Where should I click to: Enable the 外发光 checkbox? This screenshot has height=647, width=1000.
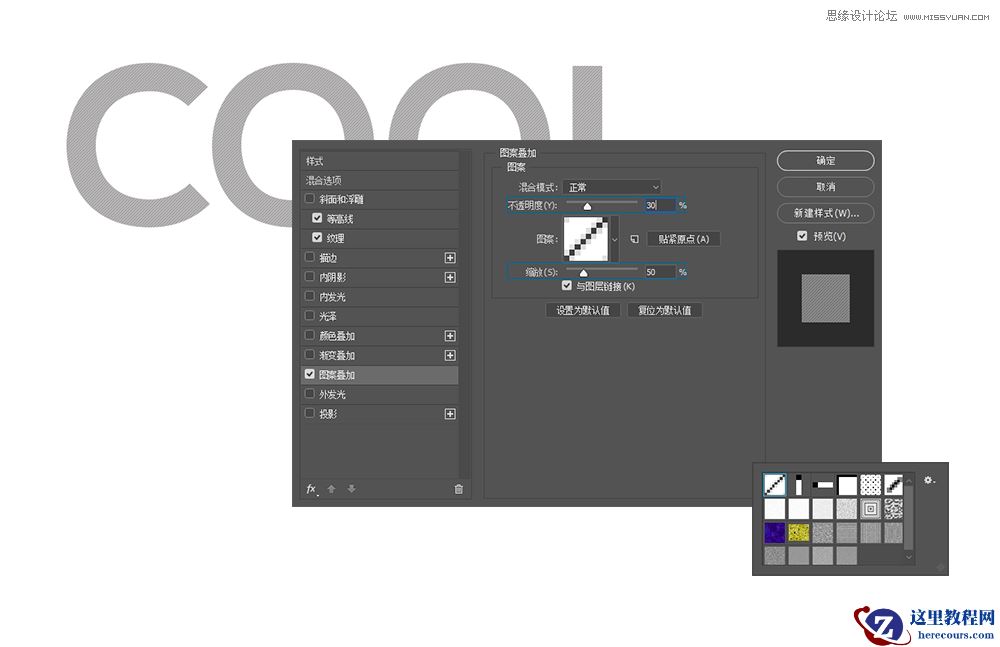click(309, 393)
